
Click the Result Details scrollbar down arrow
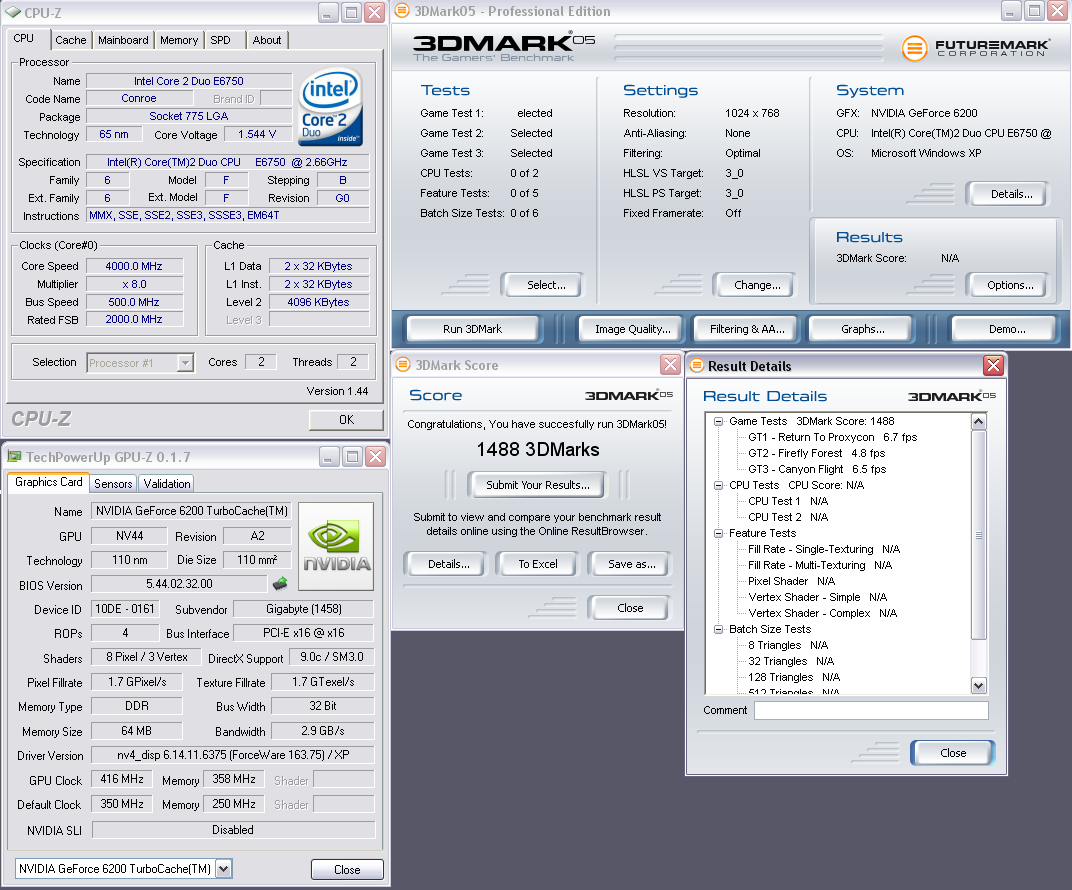point(978,685)
